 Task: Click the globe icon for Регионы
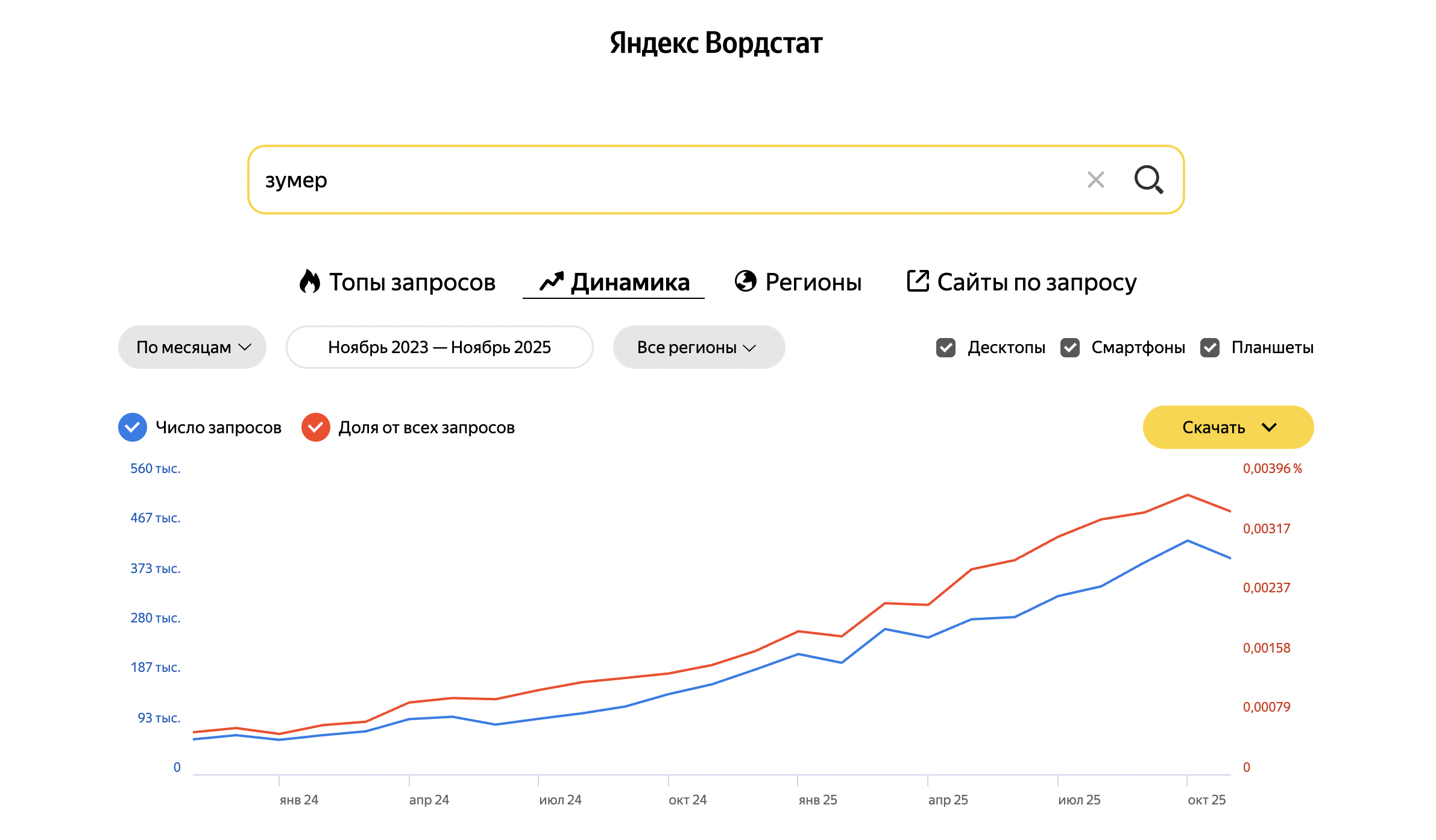(745, 281)
